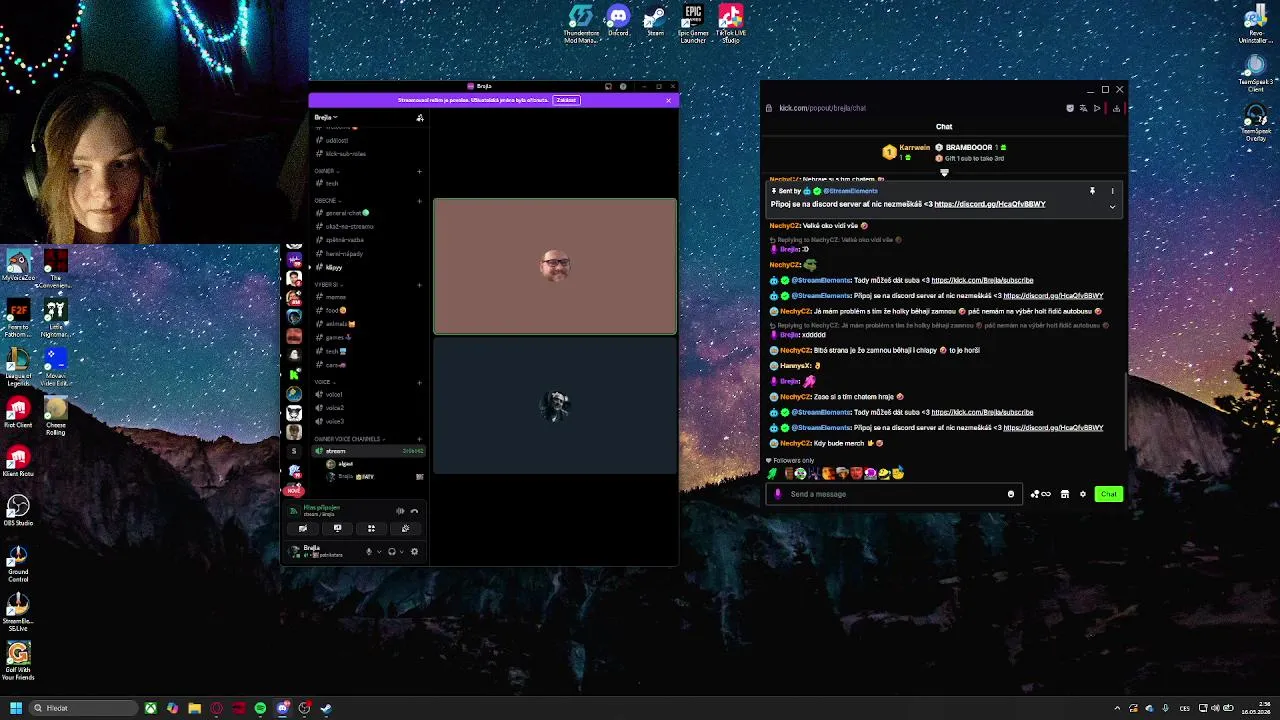Share your screen in Discord

pos(337,528)
